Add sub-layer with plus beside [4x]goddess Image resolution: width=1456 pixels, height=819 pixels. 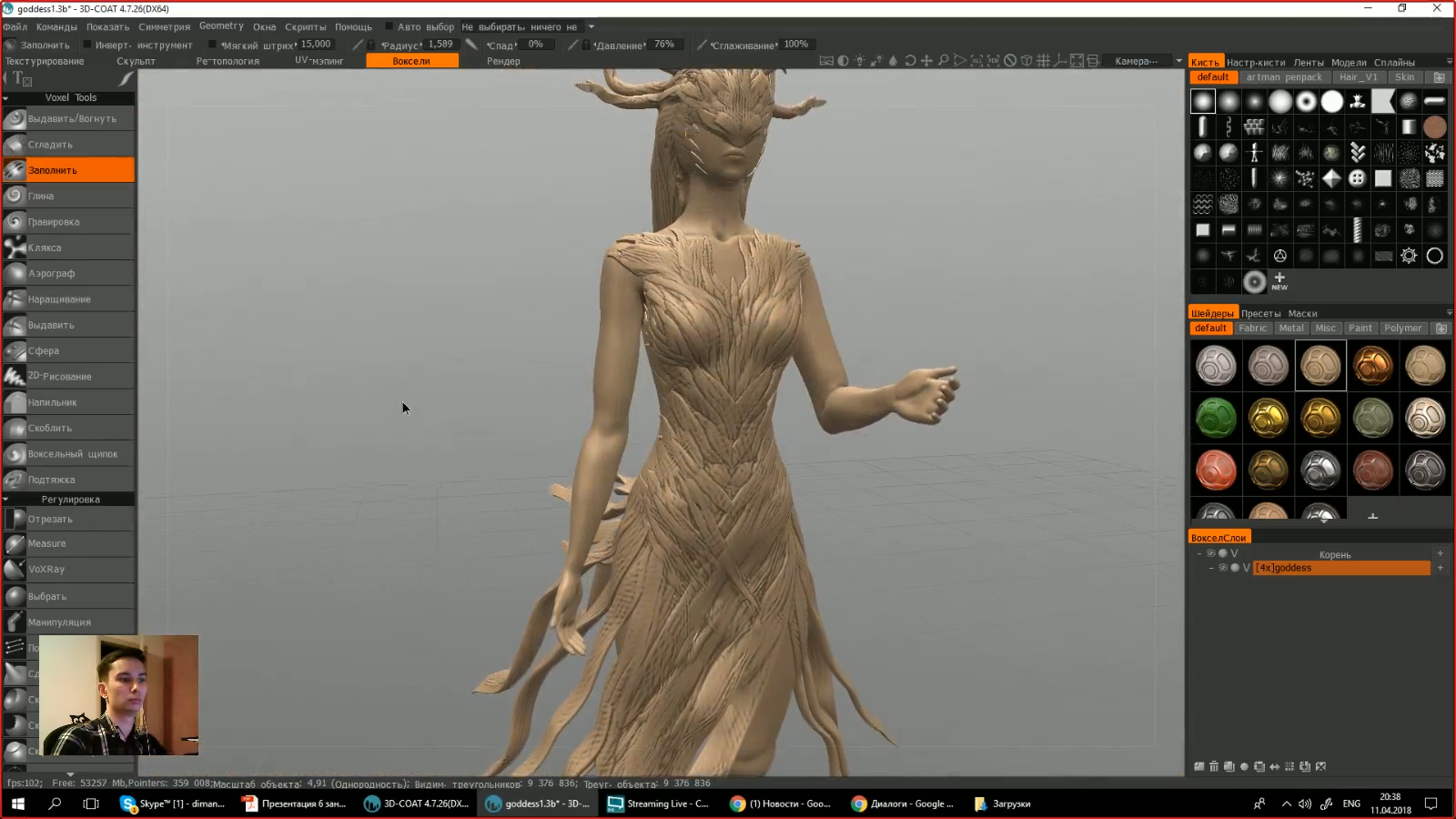1440,568
